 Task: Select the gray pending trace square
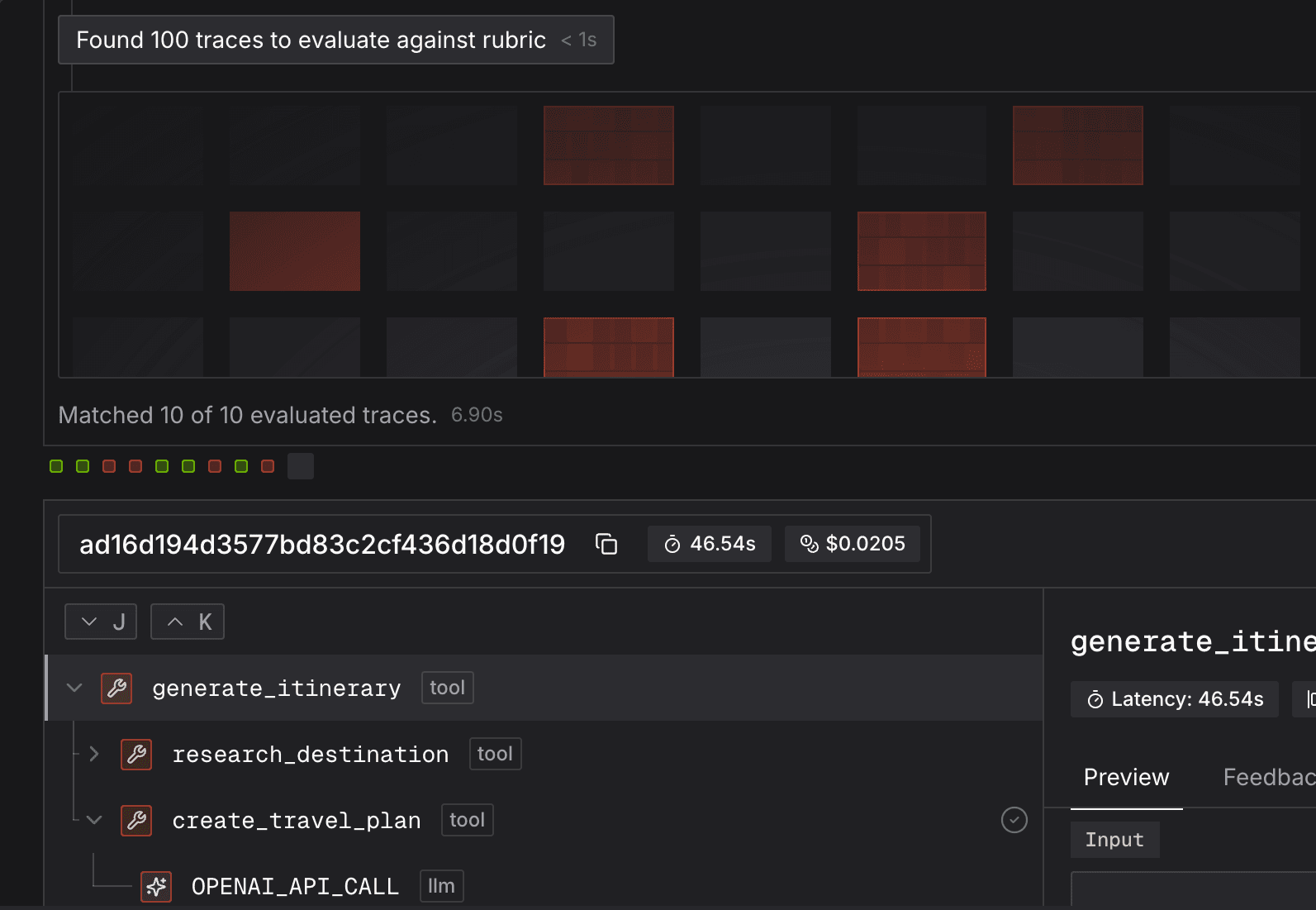point(300,466)
